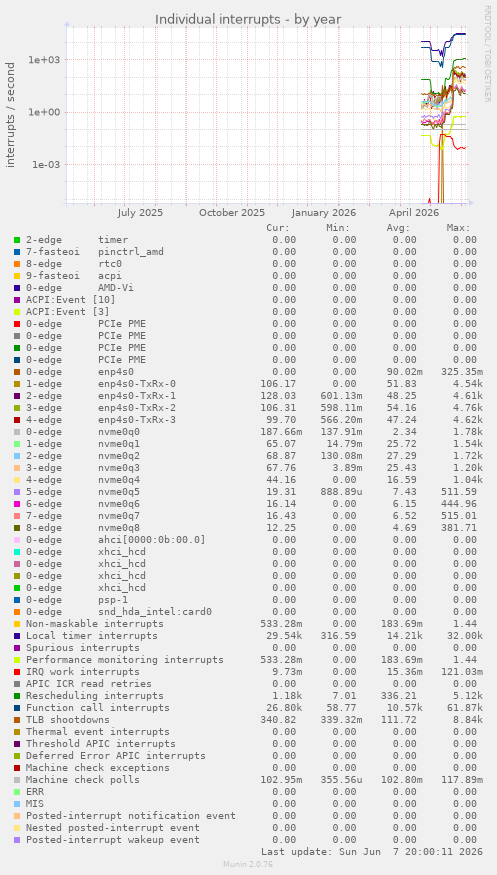The width and height of the screenshot is (497, 875).
Task: Click the magenta swatch beside nvme0q6
Action: [x=17, y=504]
